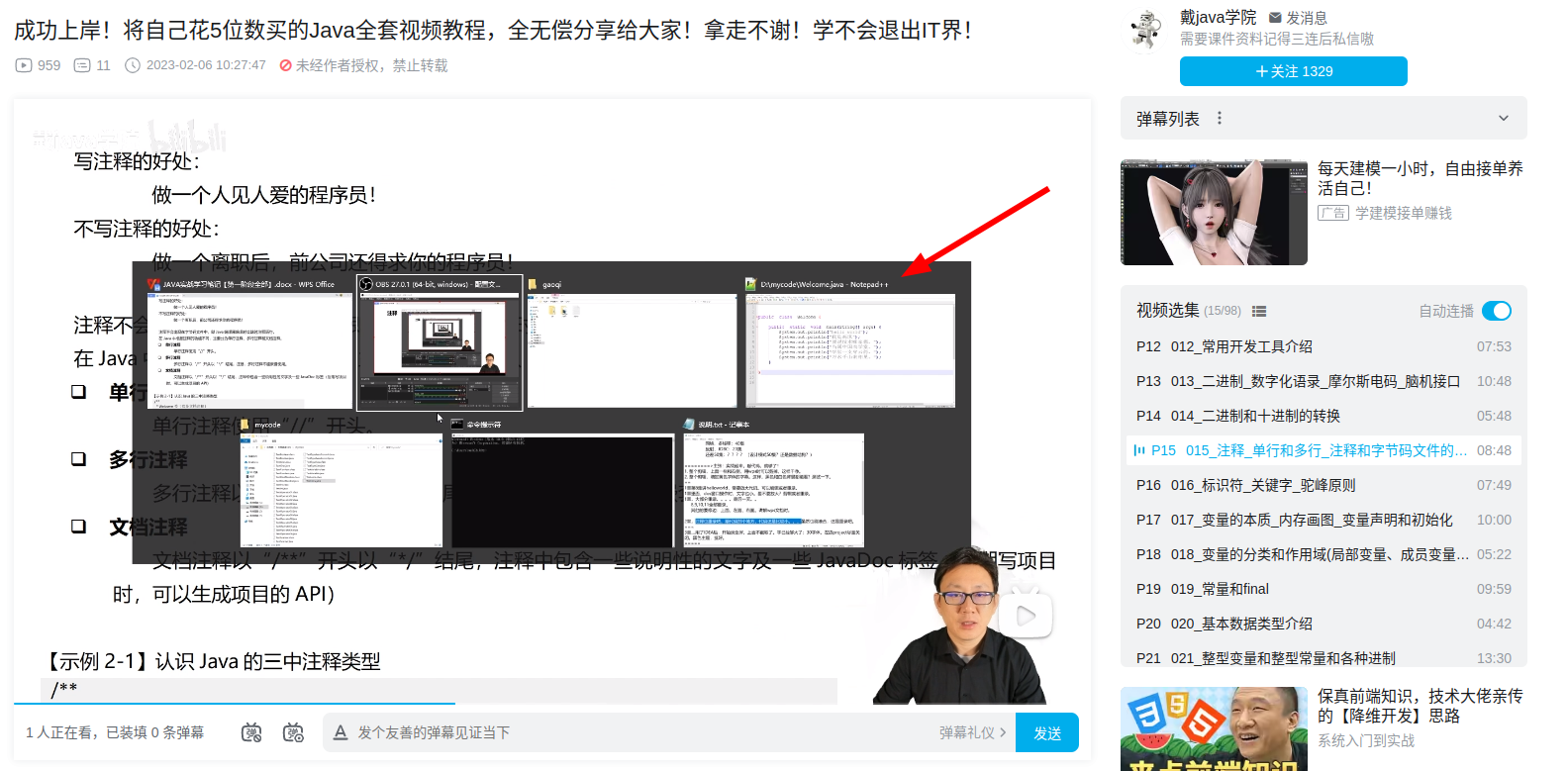Click the 学建模接单赚钱 ad source text
The image size is (1568, 771).
[1404, 213]
